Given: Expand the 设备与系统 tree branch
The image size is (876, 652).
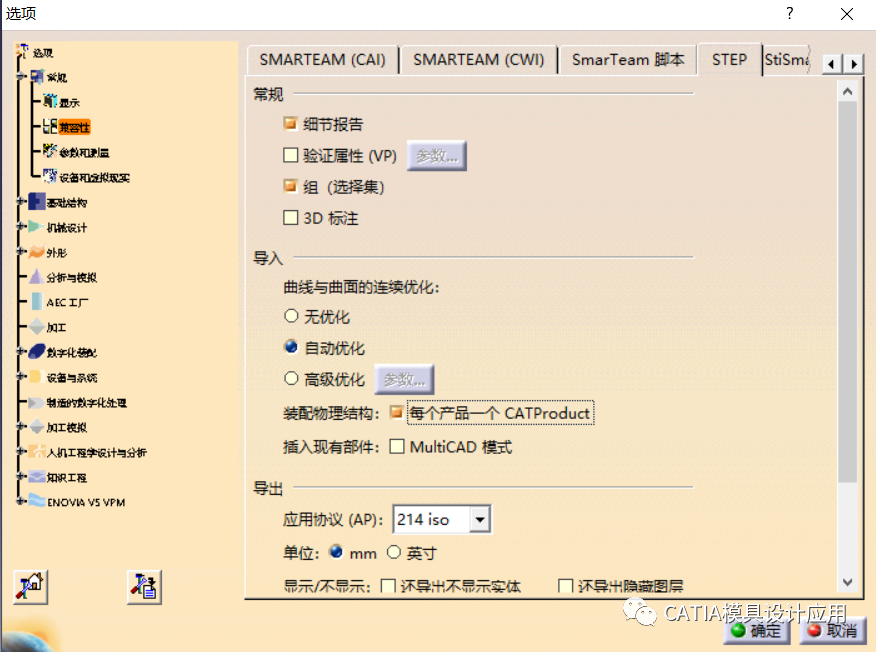Looking at the screenshot, I should pos(22,377).
